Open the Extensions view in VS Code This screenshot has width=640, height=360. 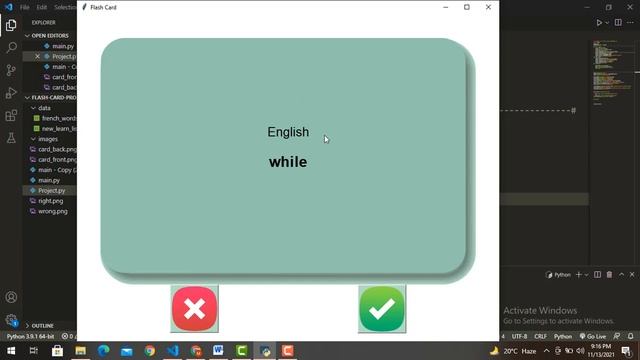pos(11,116)
